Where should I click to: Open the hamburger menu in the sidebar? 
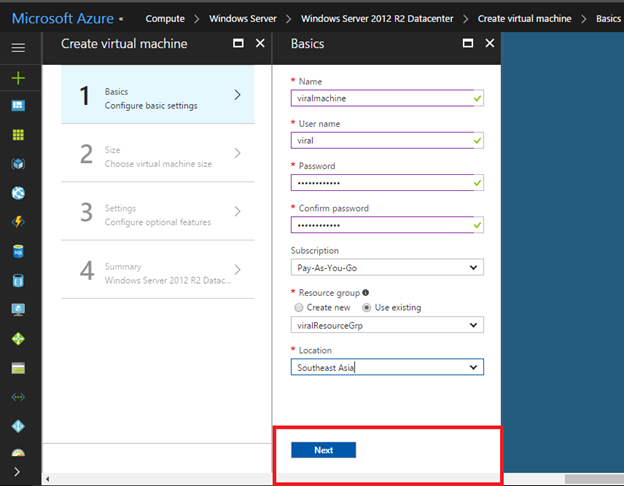[19, 47]
